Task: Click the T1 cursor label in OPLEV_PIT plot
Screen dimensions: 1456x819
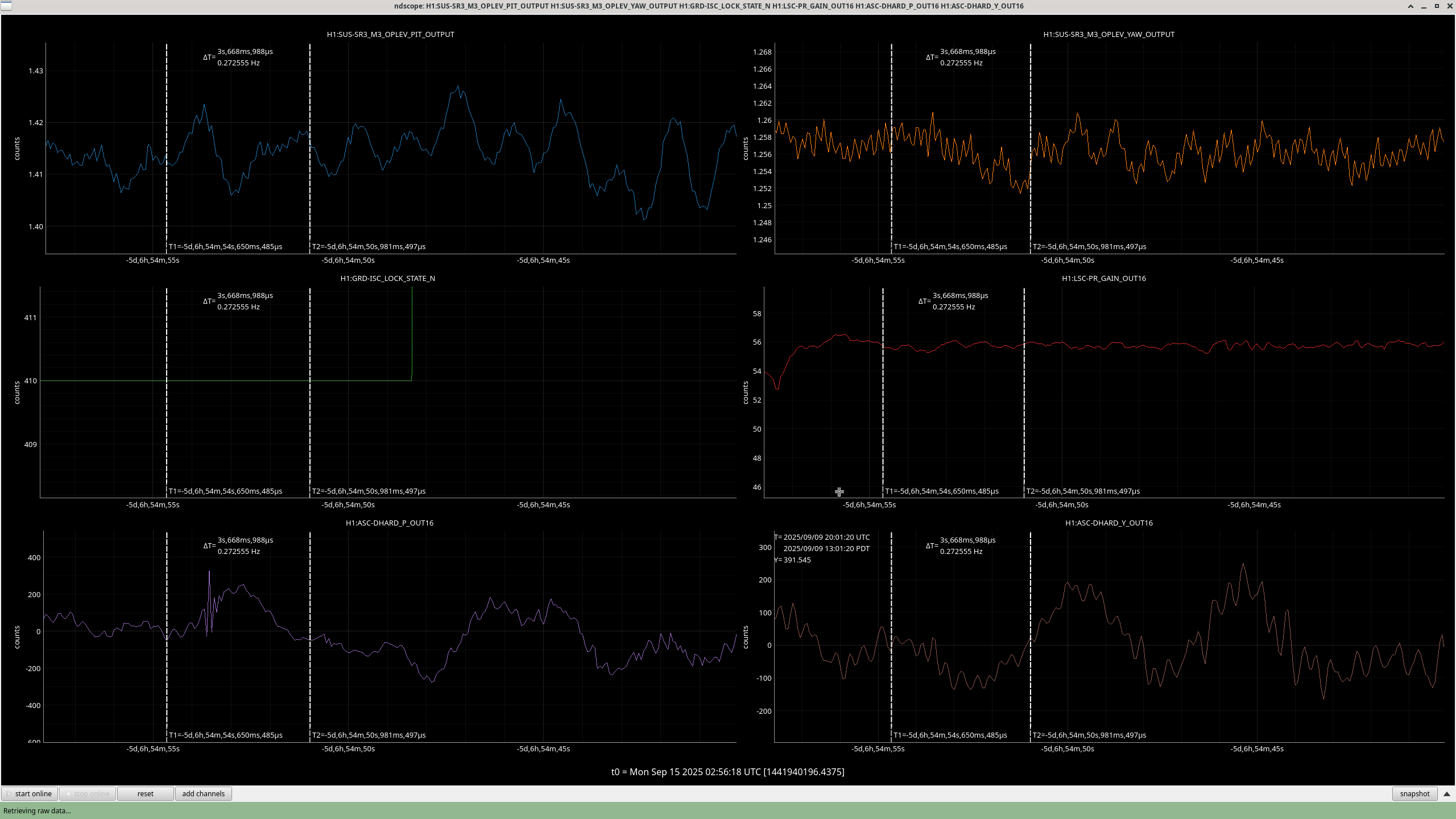Action: click(x=225, y=247)
